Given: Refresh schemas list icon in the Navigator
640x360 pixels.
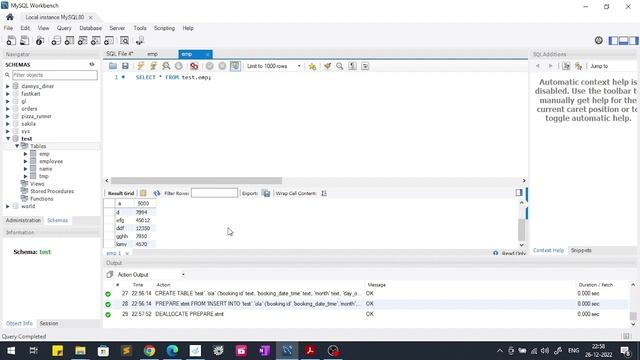Looking at the screenshot, I should tap(92, 64).
